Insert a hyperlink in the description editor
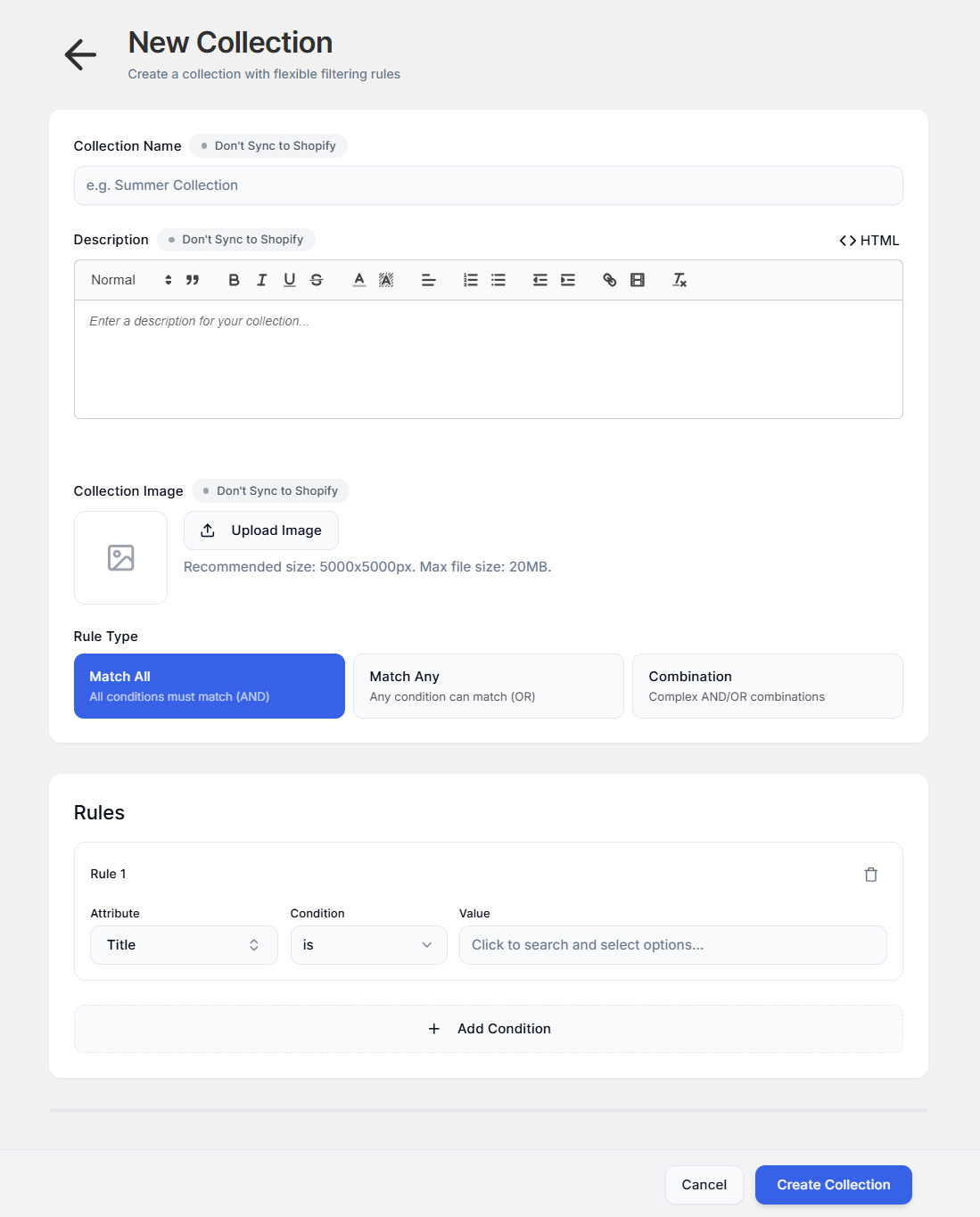This screenshot has height=1217, width=980. [x=609, y=279]
